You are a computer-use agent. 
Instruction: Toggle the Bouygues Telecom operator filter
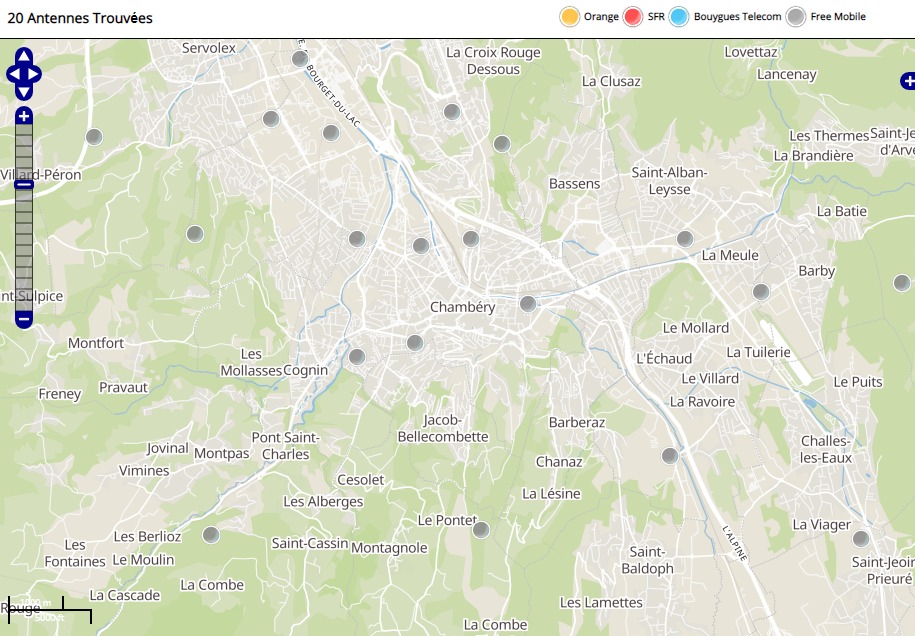[x=680, y=17]
